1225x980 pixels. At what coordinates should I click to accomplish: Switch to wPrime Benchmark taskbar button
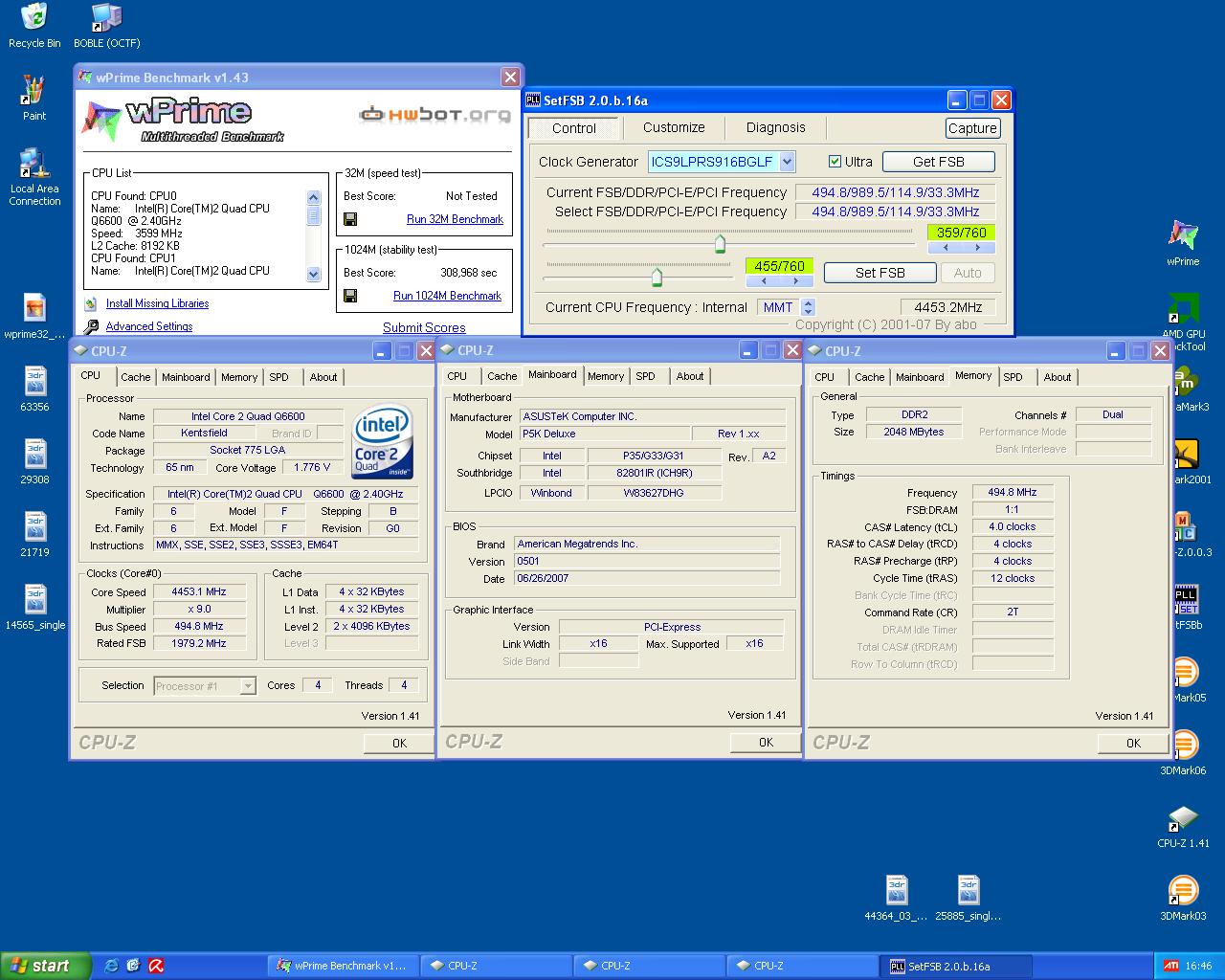(x=342, y=966)
